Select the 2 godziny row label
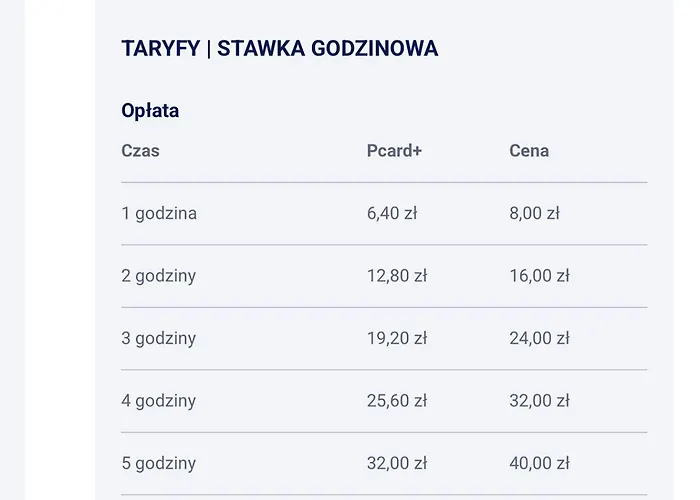 159,276
